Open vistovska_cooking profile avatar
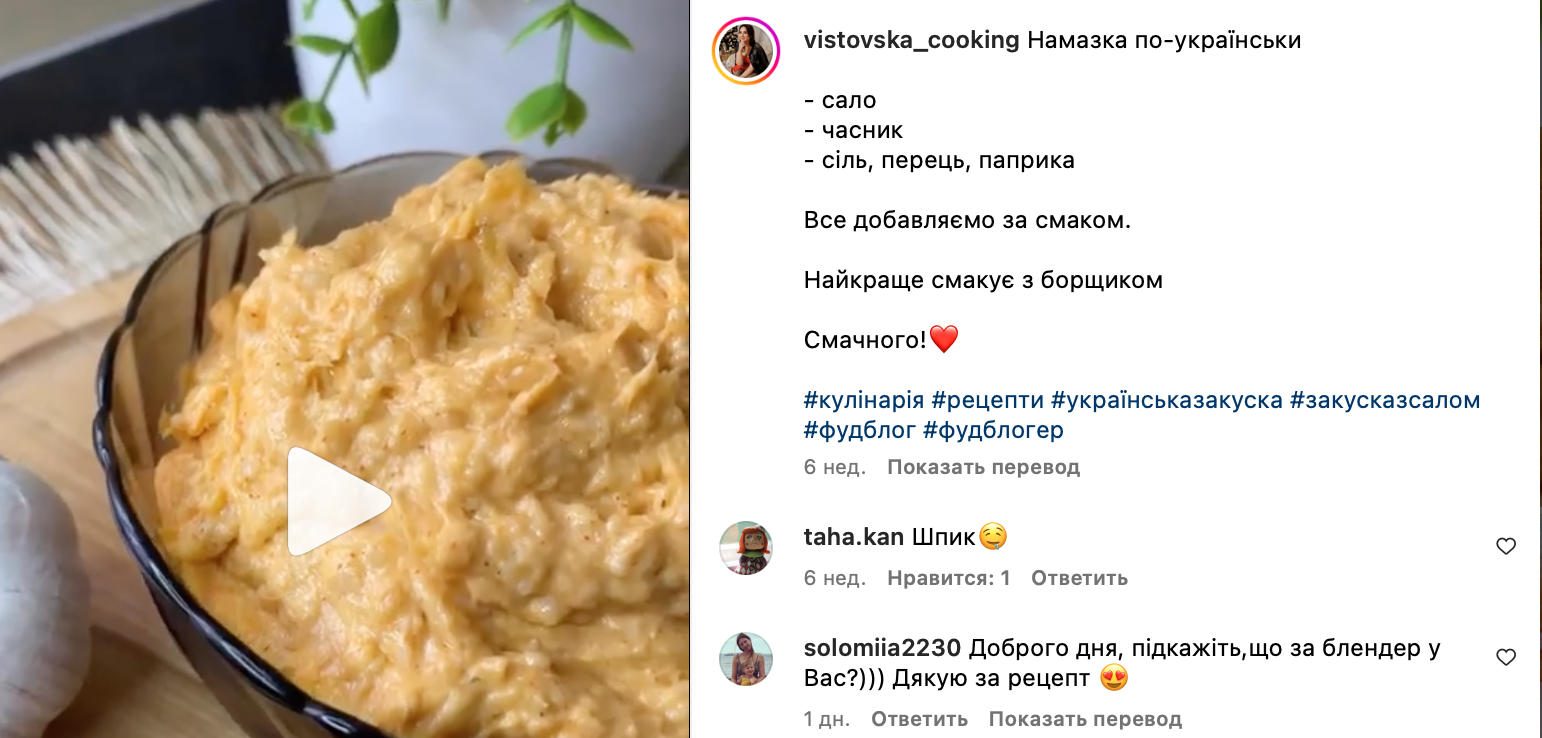1542x738 pixels. pos(746,50)
